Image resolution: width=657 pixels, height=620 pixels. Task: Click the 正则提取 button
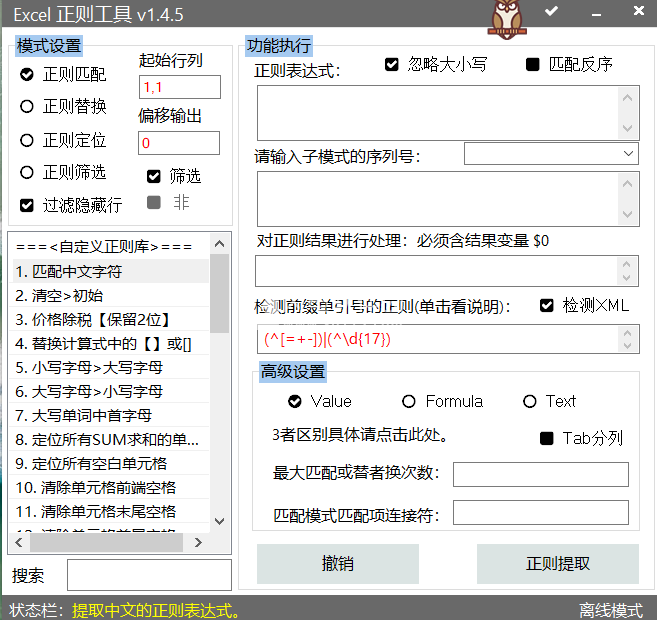(x=558, y=564)
